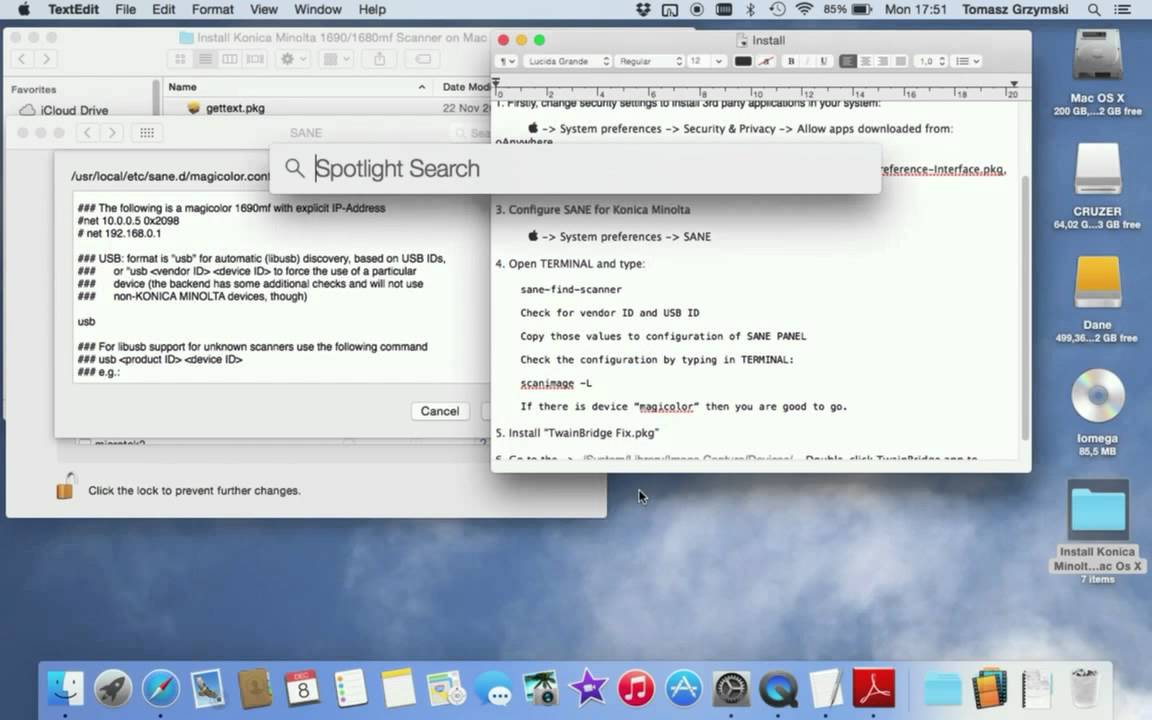Open the Regular typeface dropdown
The image size is (1152, 720).
[x=651, y=61]
